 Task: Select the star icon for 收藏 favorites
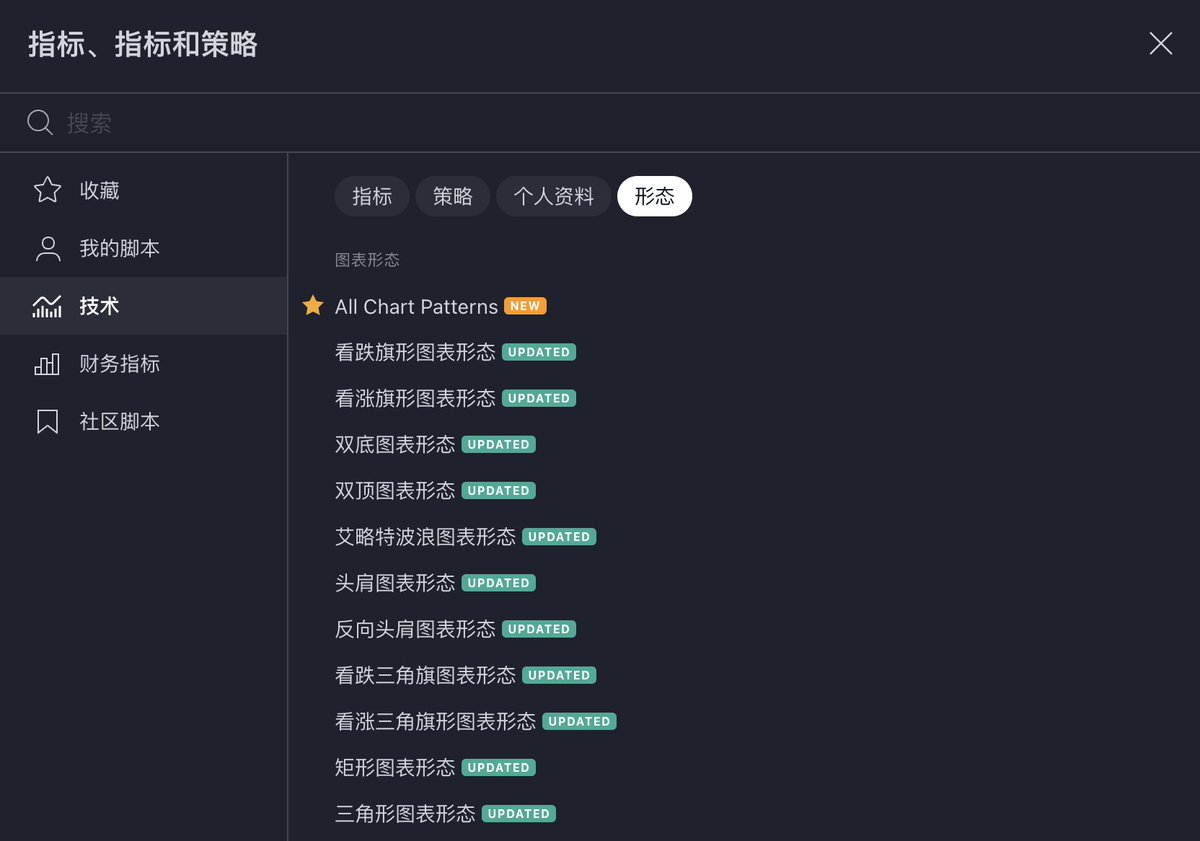pyautogui.click(x=47, y=189)
